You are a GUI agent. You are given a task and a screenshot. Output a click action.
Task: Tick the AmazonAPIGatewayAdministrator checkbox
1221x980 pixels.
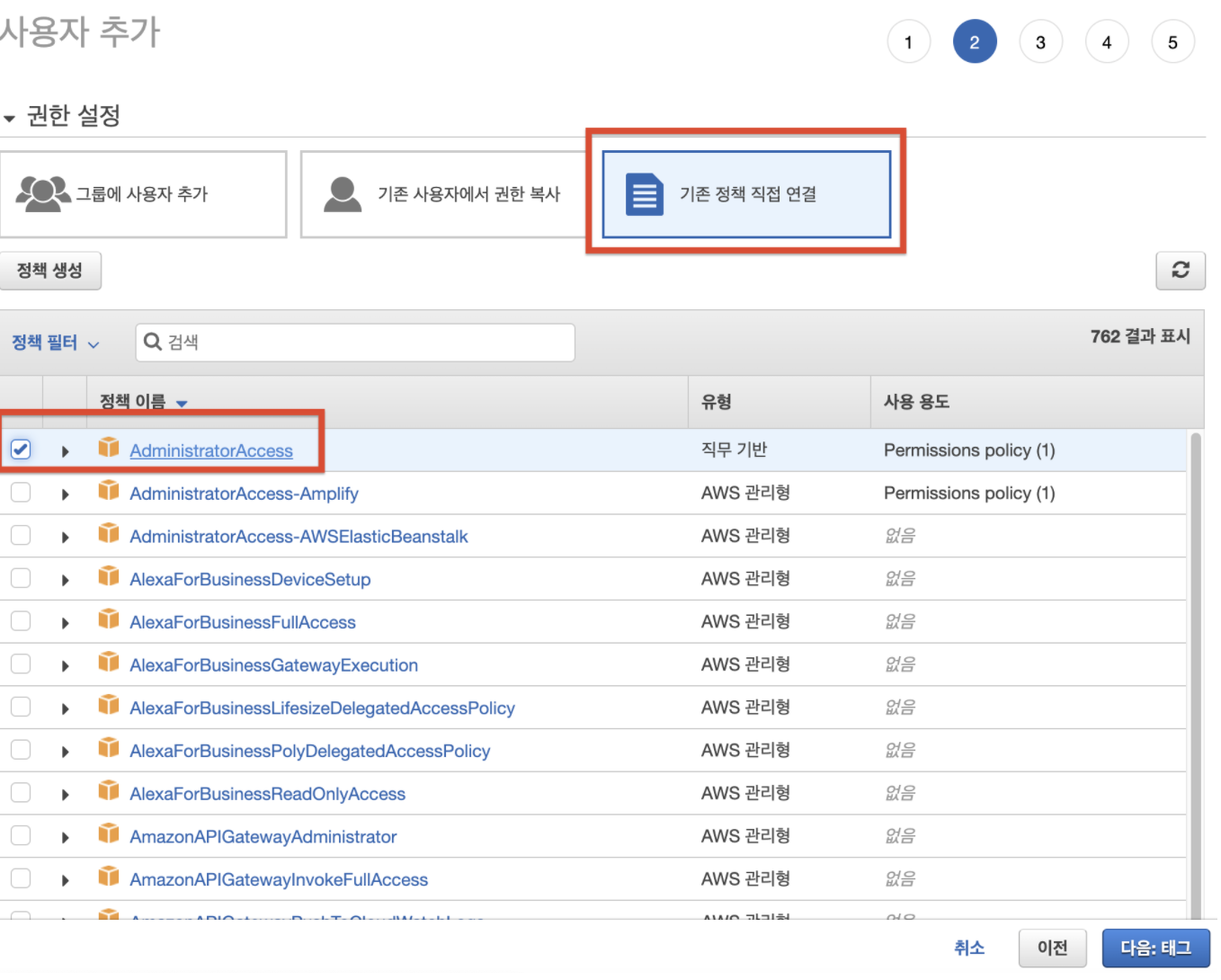[21, 835]
